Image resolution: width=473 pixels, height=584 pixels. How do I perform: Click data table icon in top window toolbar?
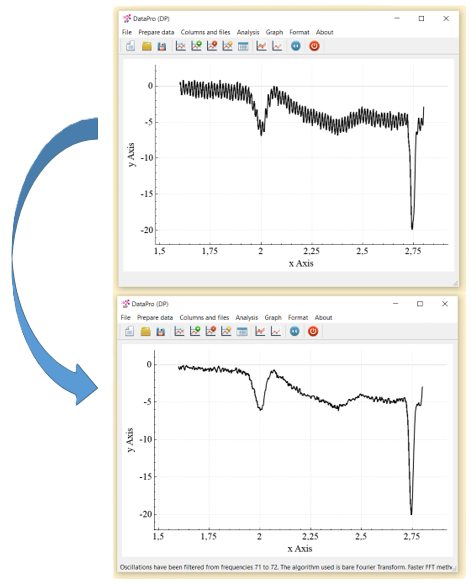tap(243, 46)
